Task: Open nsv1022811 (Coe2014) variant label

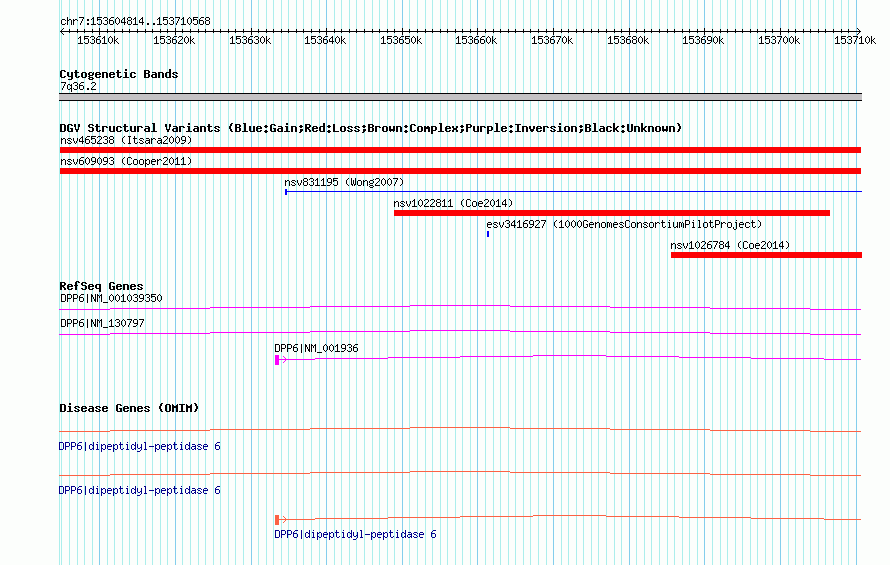Action: pyautogui.click(x=453, y=203)
